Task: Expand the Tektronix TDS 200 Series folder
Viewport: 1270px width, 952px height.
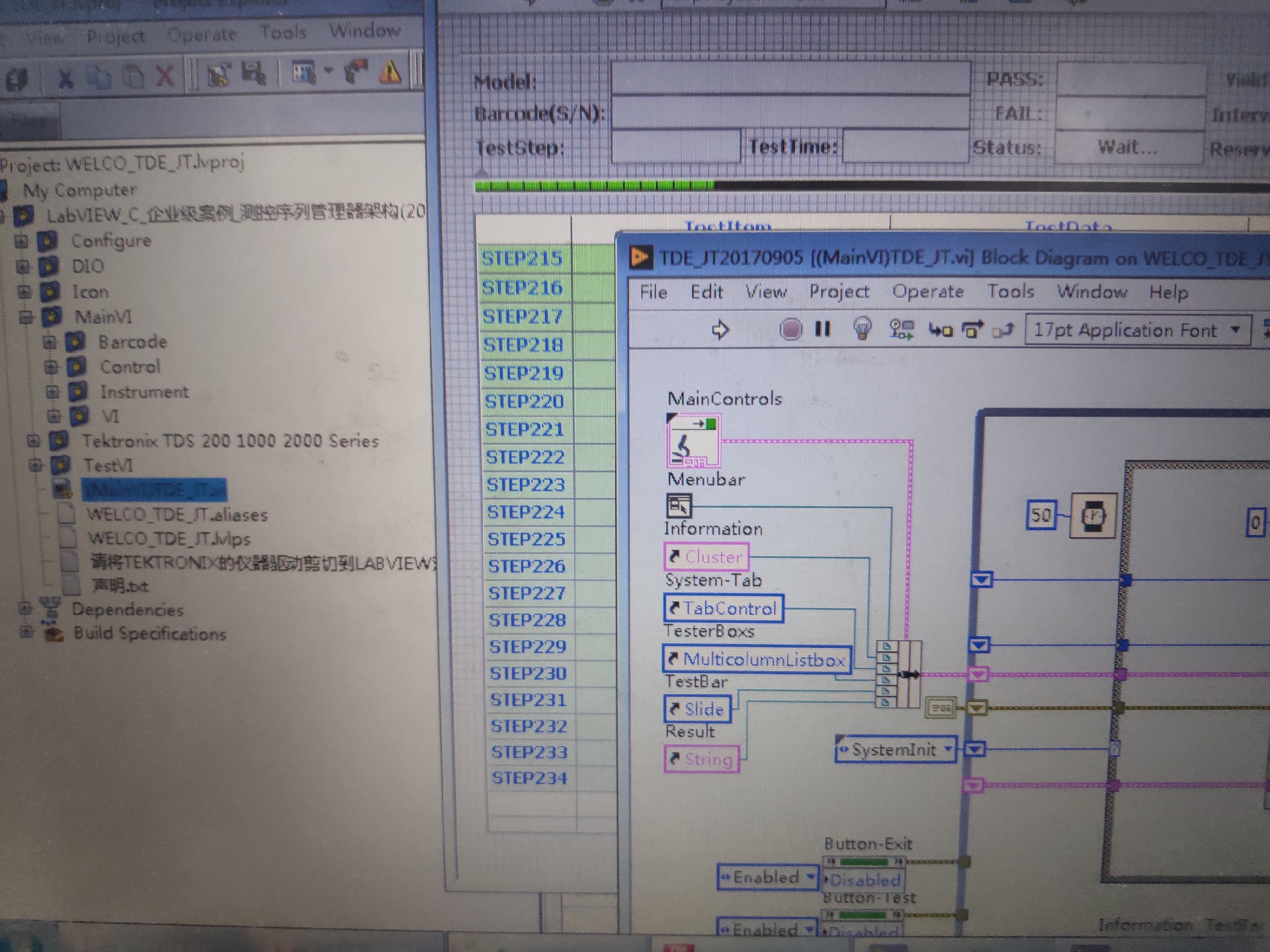Action: coord(32,441)
